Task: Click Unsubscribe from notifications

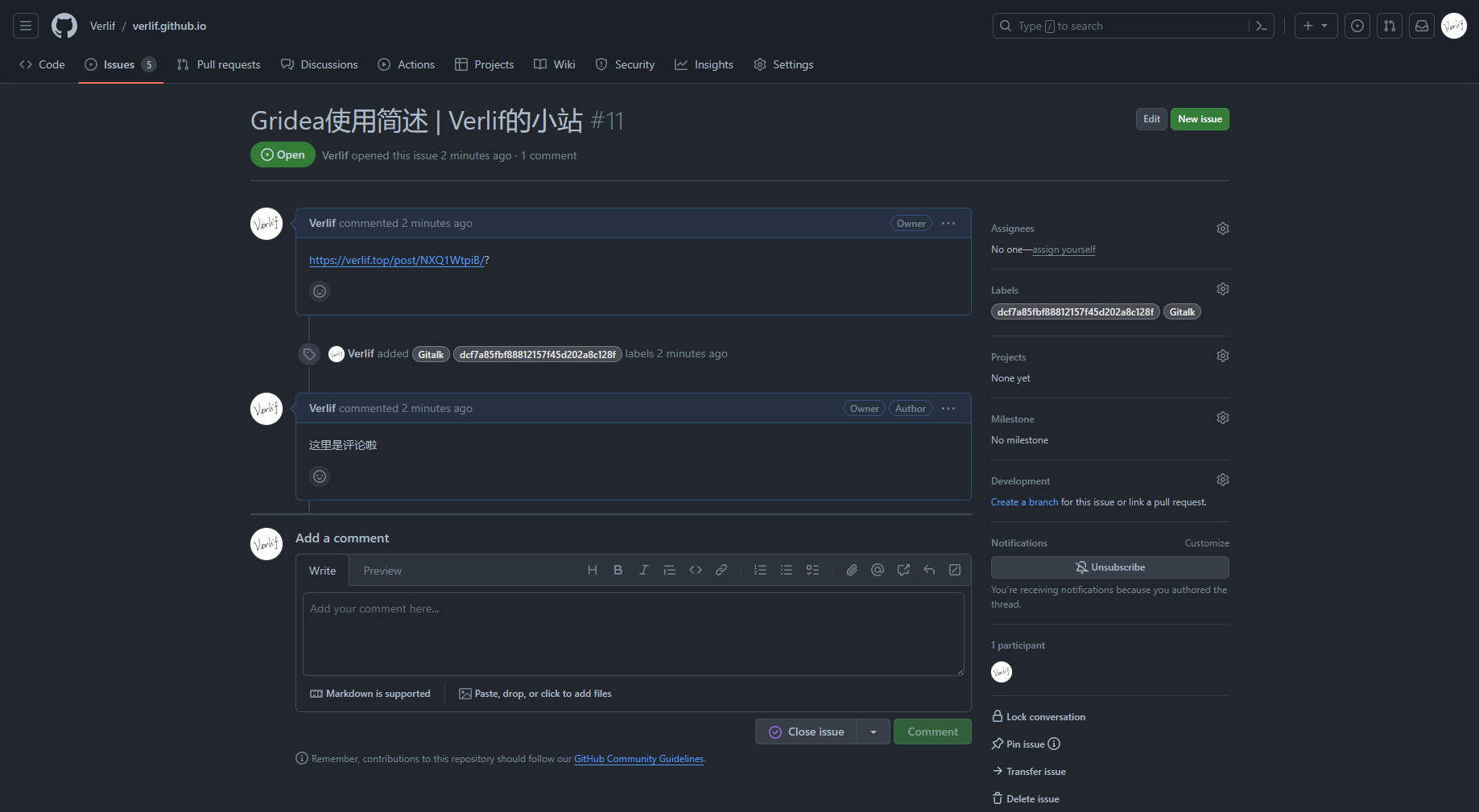Action: point(1109,567)
